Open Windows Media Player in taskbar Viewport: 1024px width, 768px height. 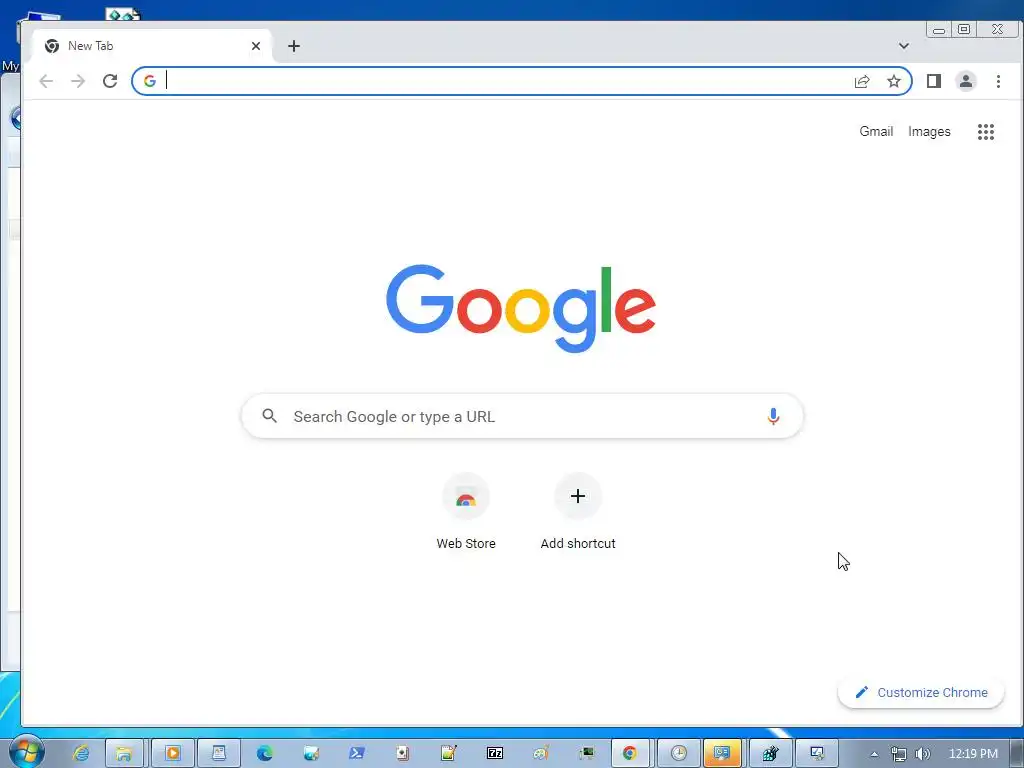[x=172, y=754]
